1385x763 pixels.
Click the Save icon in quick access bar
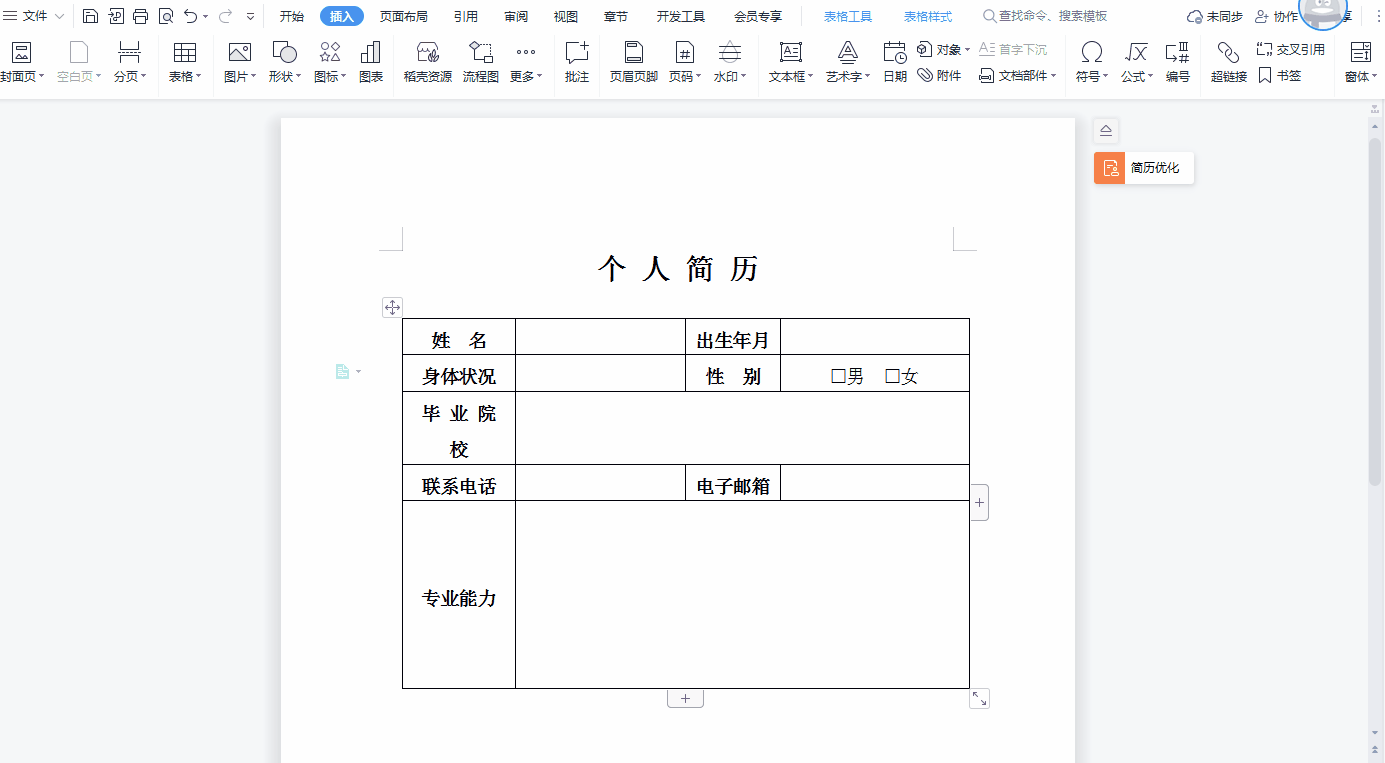[x=90, y=16]
